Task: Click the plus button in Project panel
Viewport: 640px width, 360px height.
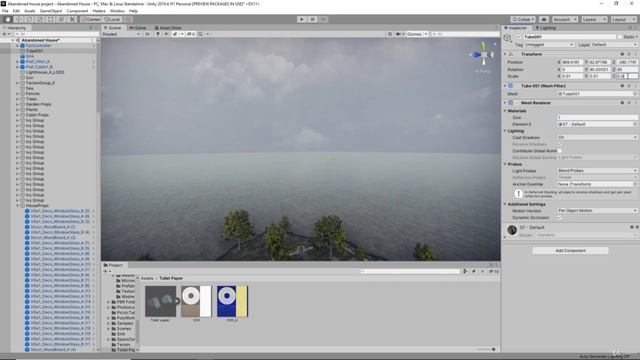Action: (105, 271)
